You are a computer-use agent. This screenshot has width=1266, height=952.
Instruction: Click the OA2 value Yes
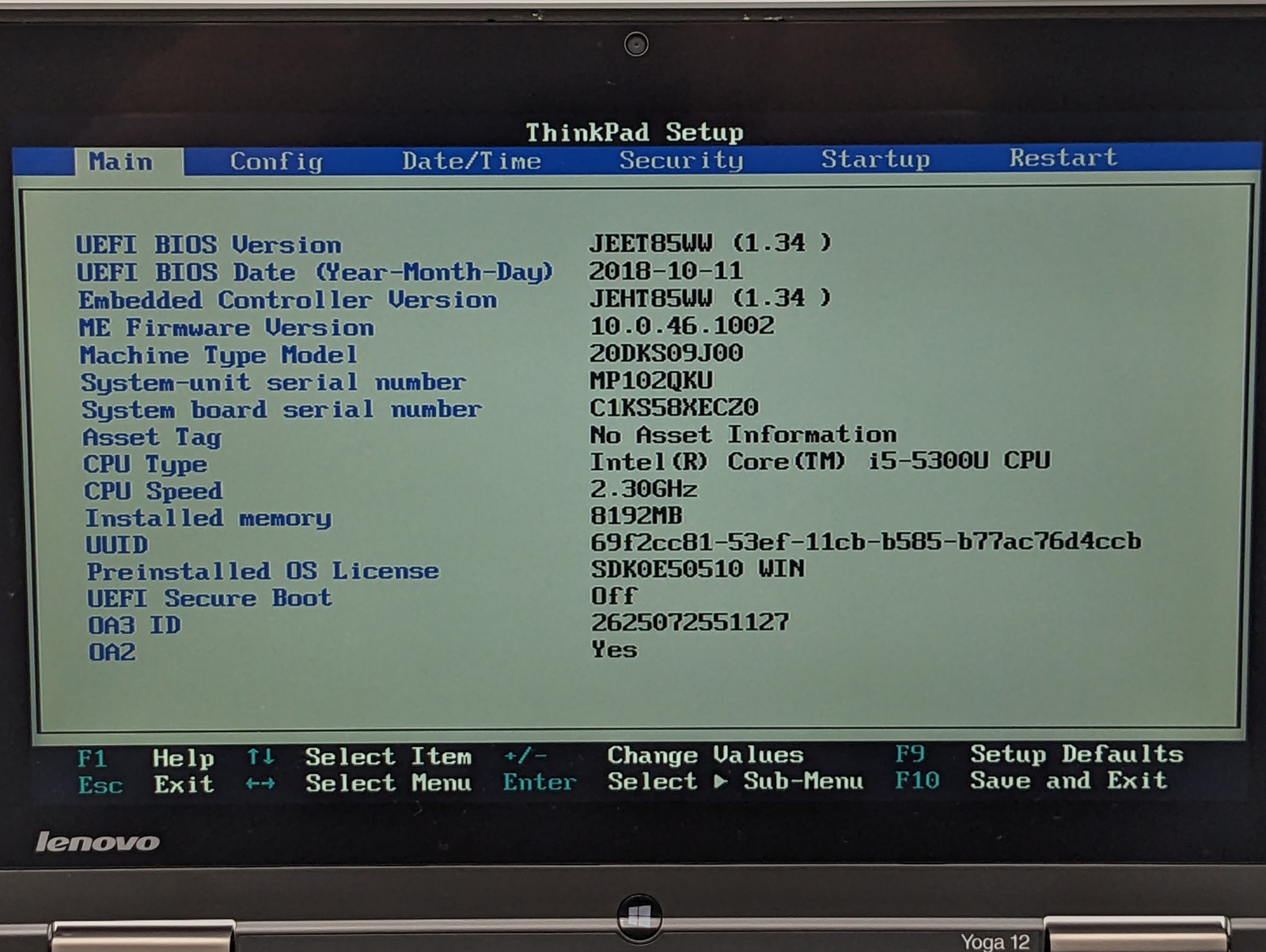(614, 650)
